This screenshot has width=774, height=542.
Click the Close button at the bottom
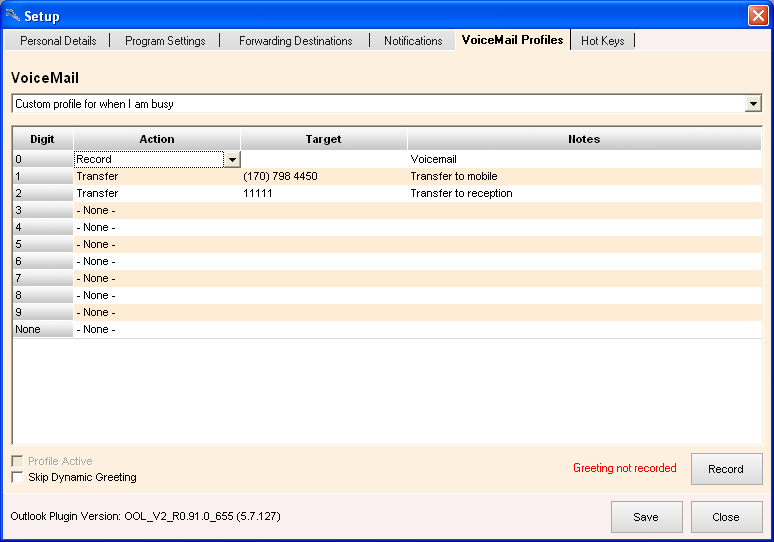pyautogui.click(x=726, y=517)
